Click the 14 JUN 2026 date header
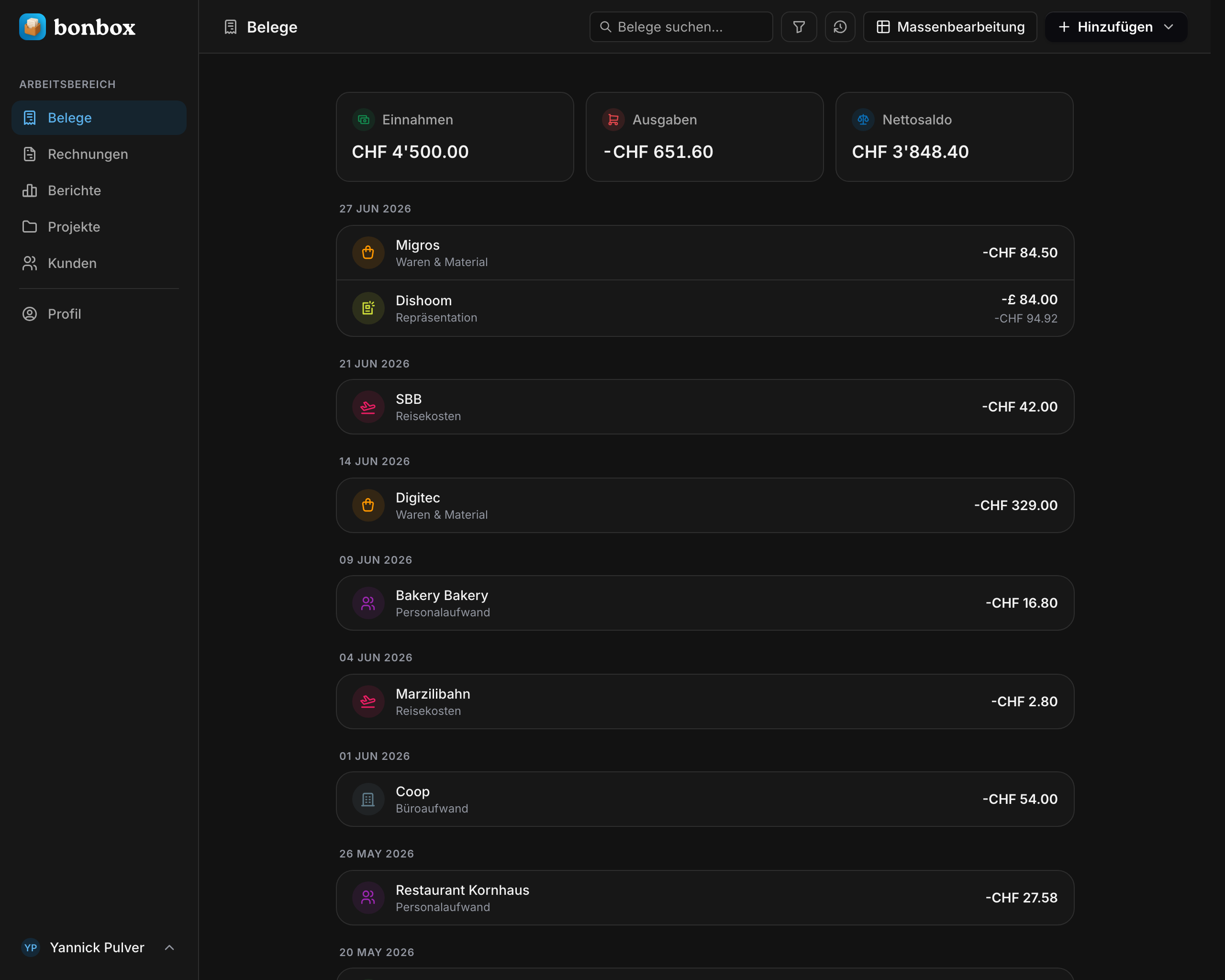 [374, 461]
